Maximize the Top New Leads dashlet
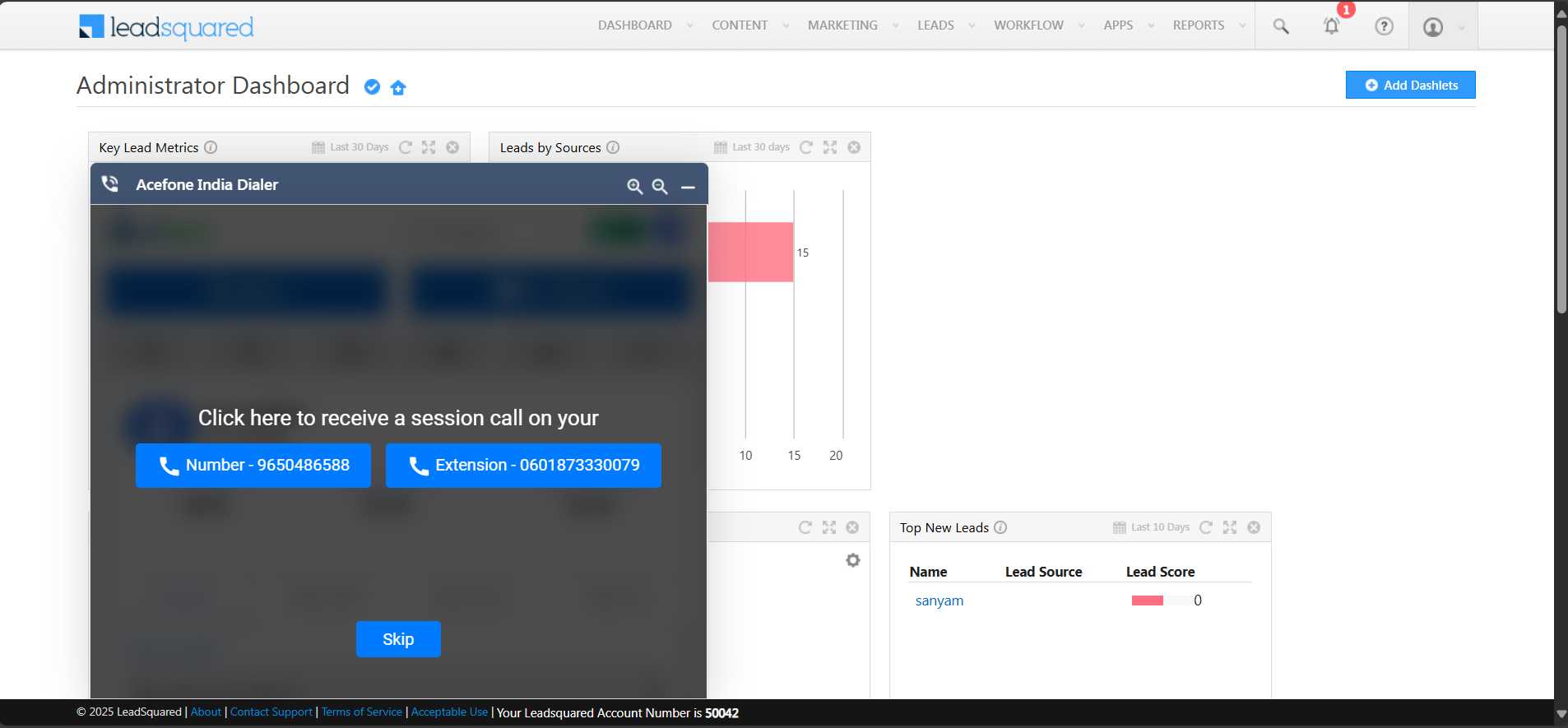Image resolution: width=1568 pixels, height=728 pixels. 1230,527
